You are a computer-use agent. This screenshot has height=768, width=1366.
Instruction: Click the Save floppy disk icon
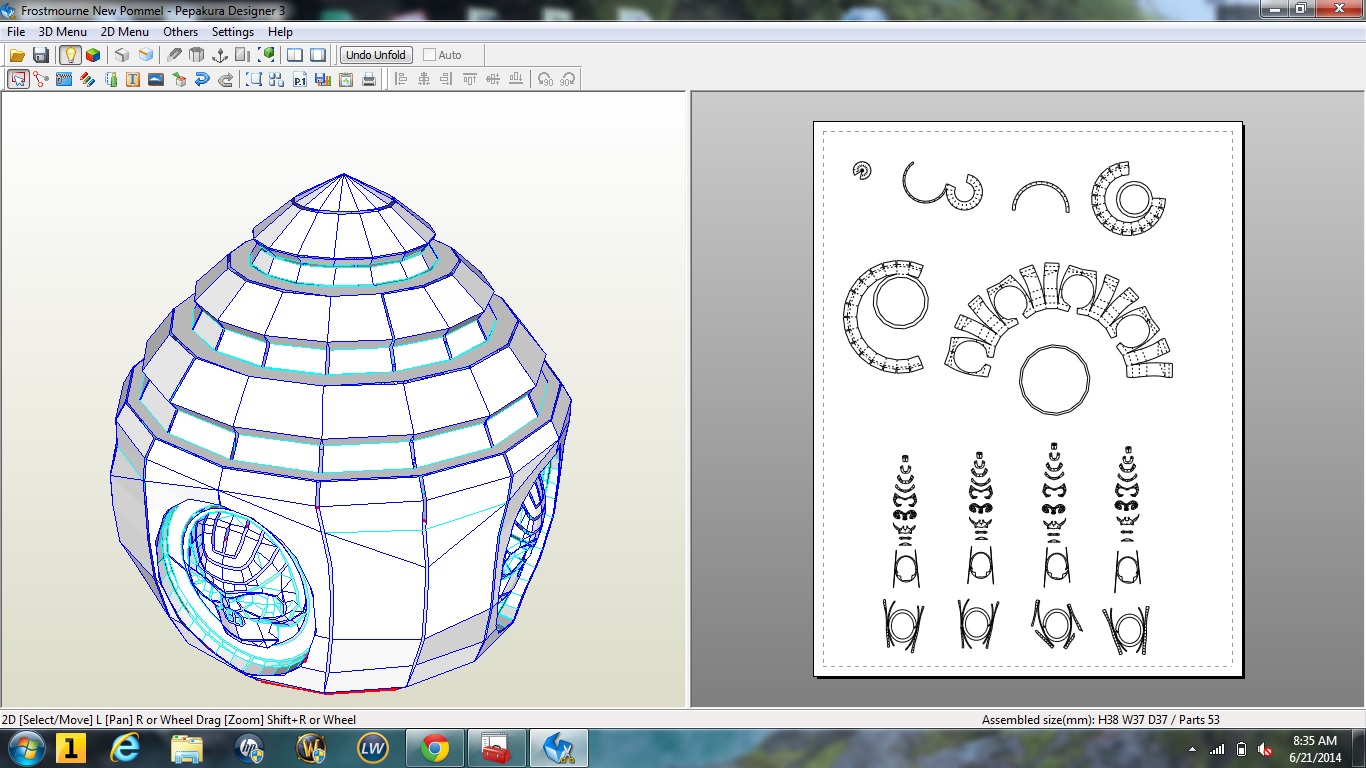pos(41,55)
